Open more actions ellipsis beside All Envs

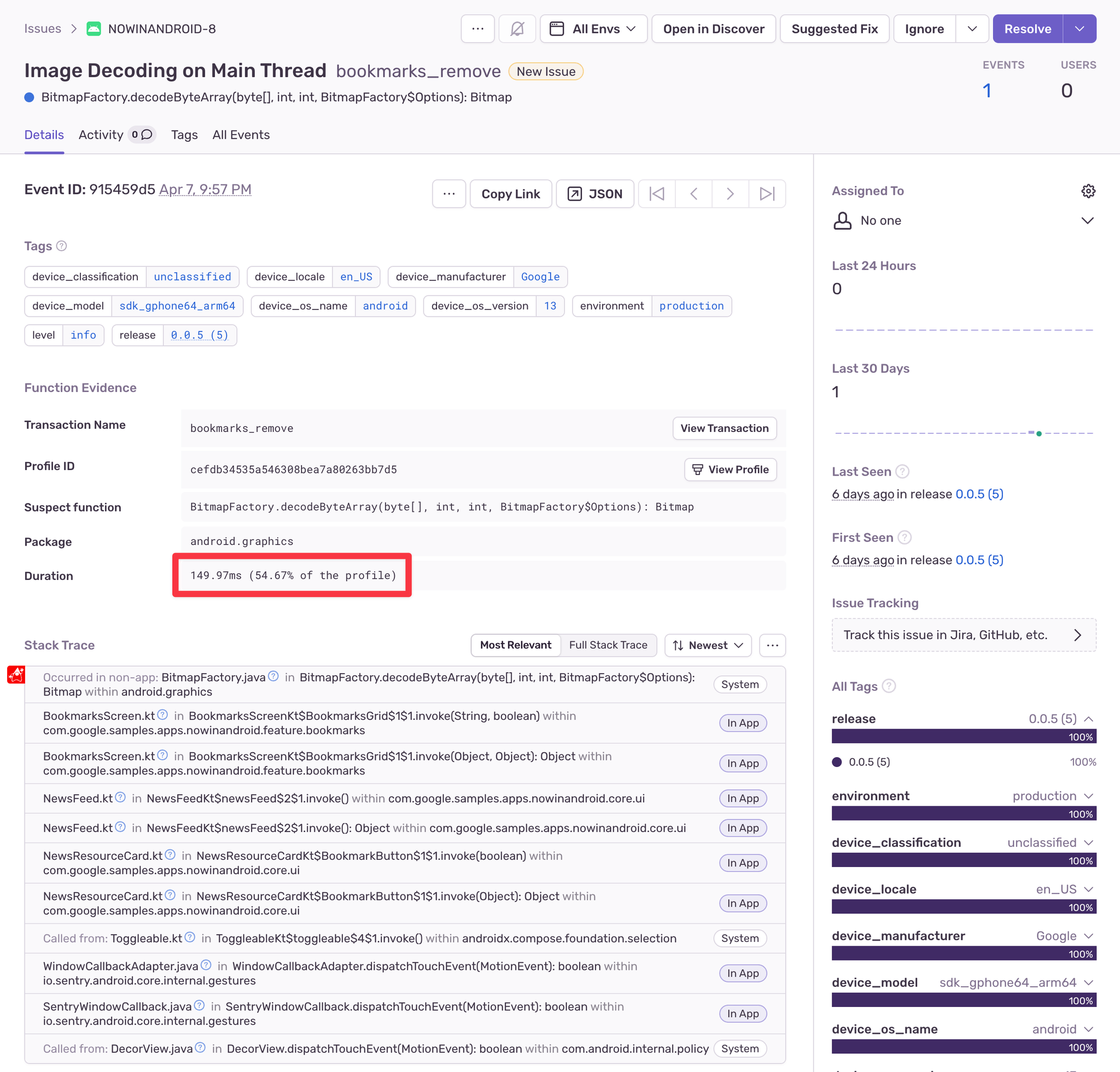pos(477,28)
